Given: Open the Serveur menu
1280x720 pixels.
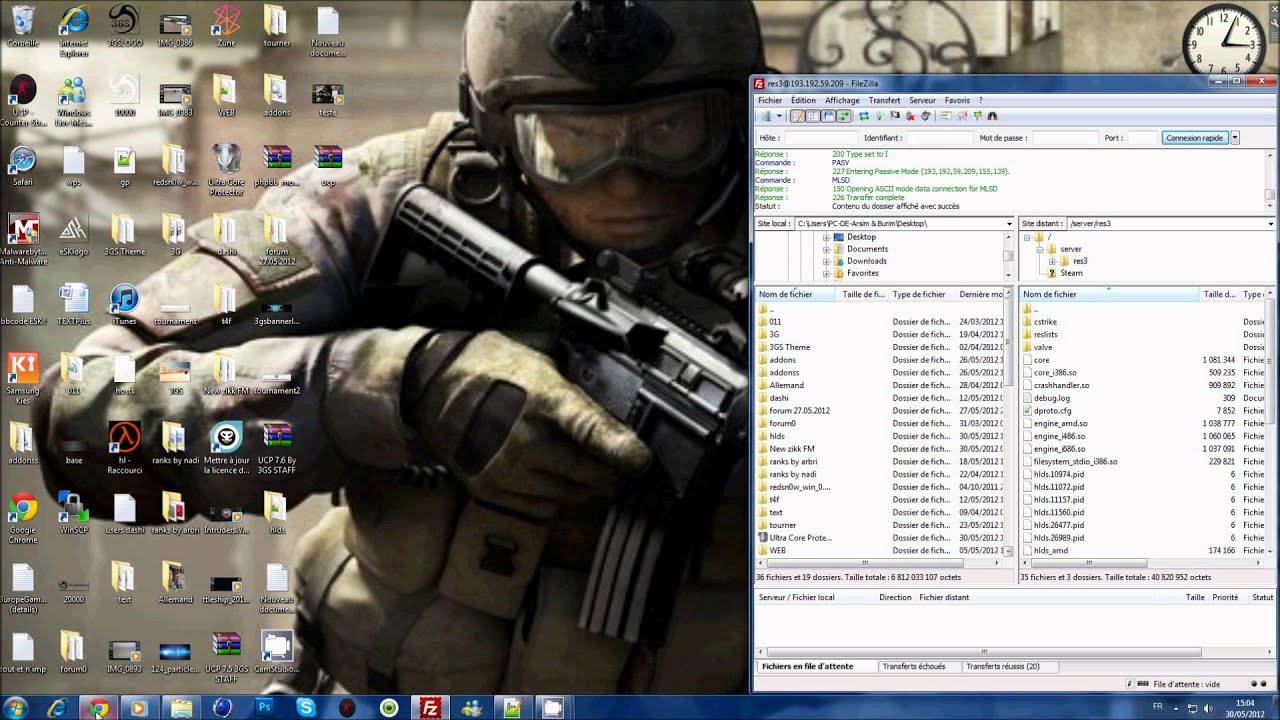Looking at the screenshot, I should coord(922,100).
